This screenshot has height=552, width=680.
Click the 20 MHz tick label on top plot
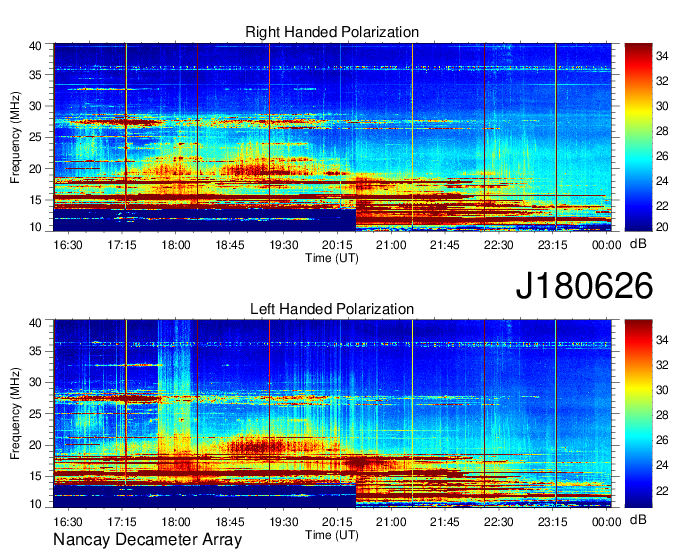(35, 169)
